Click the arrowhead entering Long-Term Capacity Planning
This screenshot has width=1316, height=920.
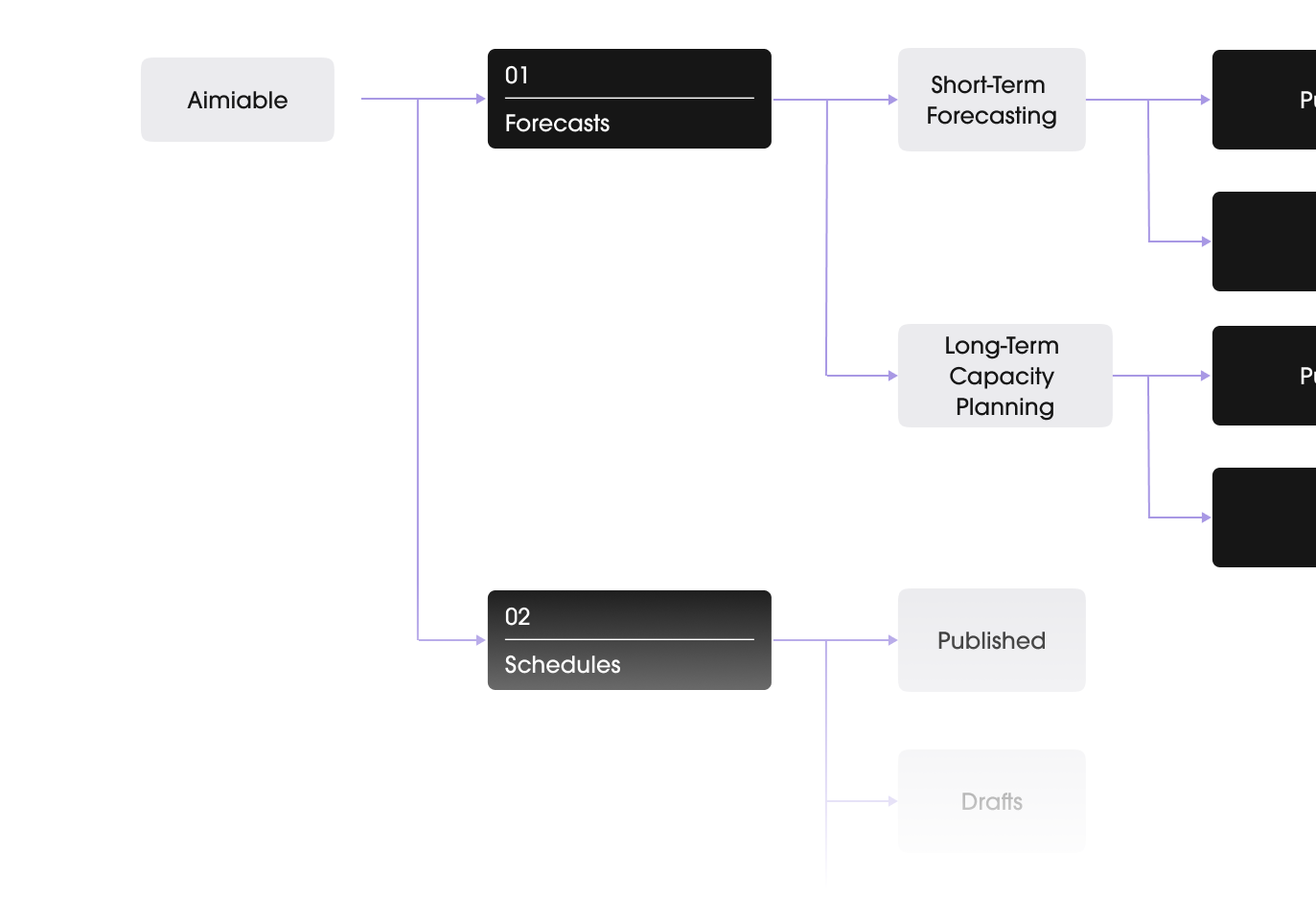click(x=892, y=376)
